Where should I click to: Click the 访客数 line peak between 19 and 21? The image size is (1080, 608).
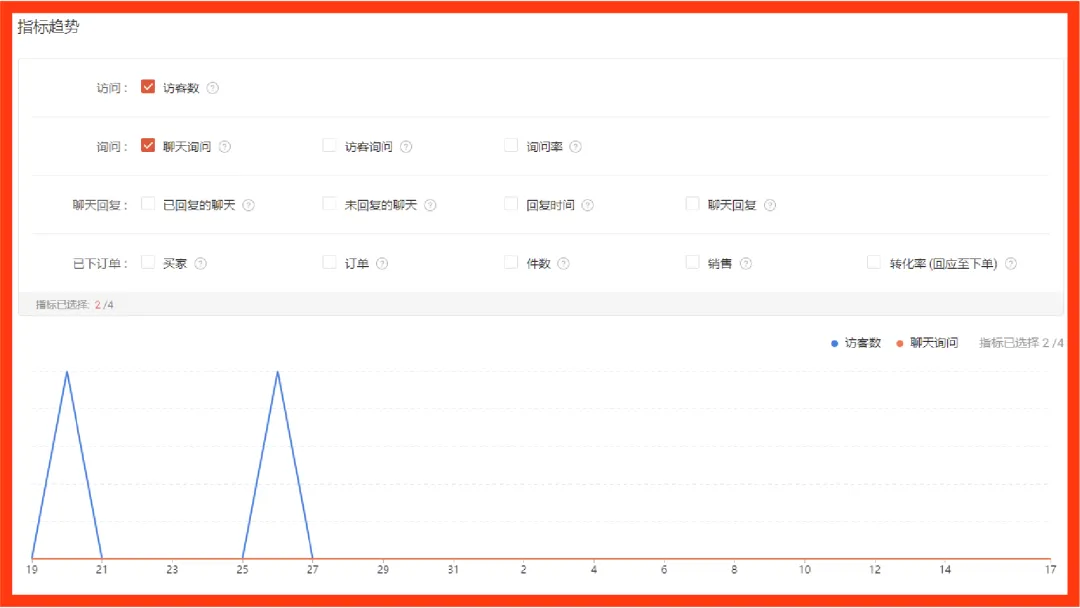click(67, 373)
